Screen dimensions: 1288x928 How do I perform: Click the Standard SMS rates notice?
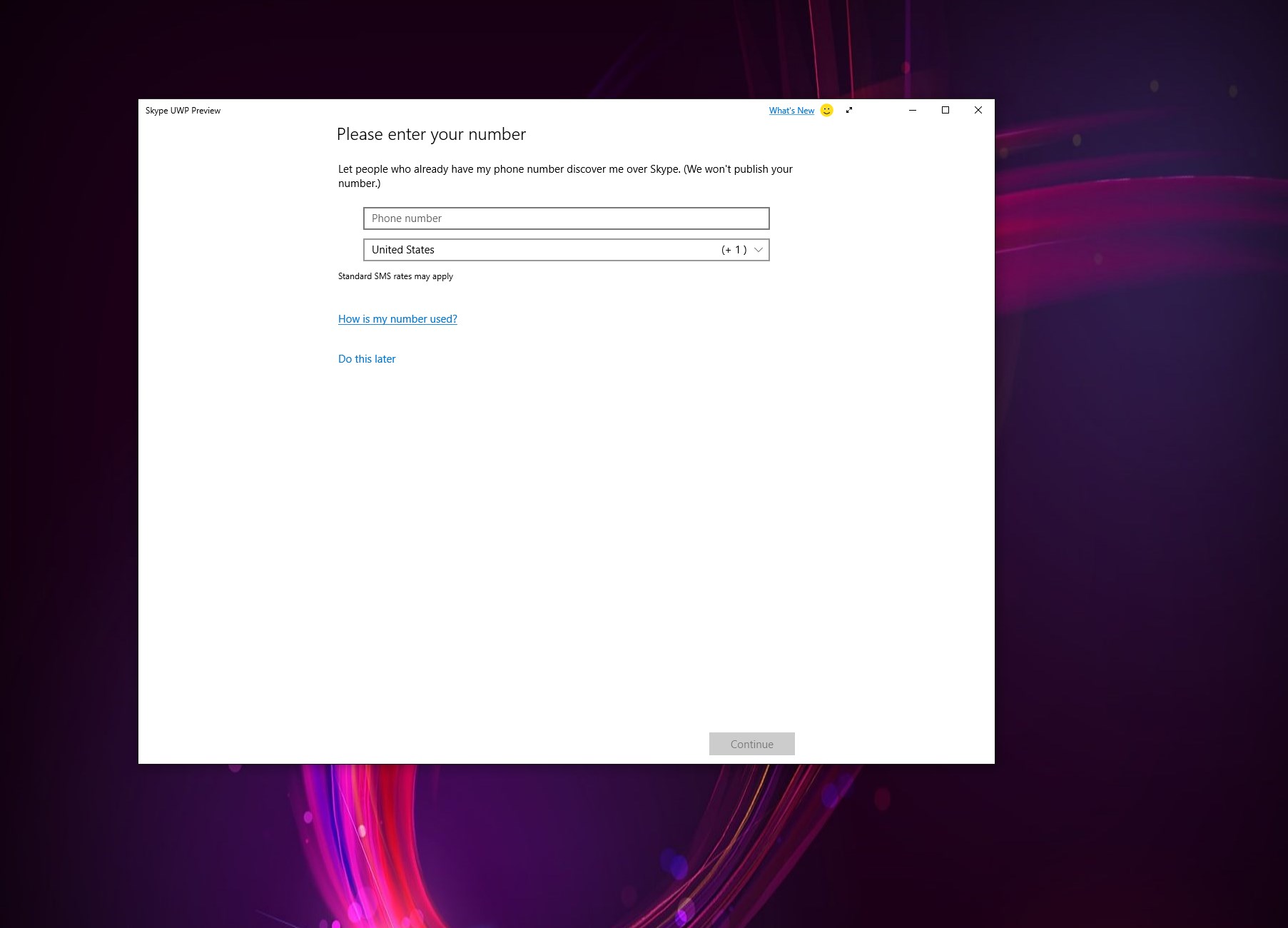coord(395,276)
